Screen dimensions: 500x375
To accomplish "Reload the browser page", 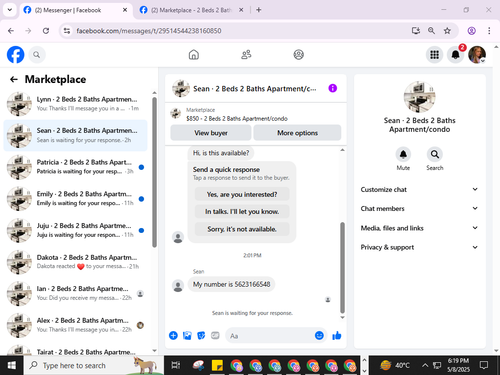I will point(46,31).
